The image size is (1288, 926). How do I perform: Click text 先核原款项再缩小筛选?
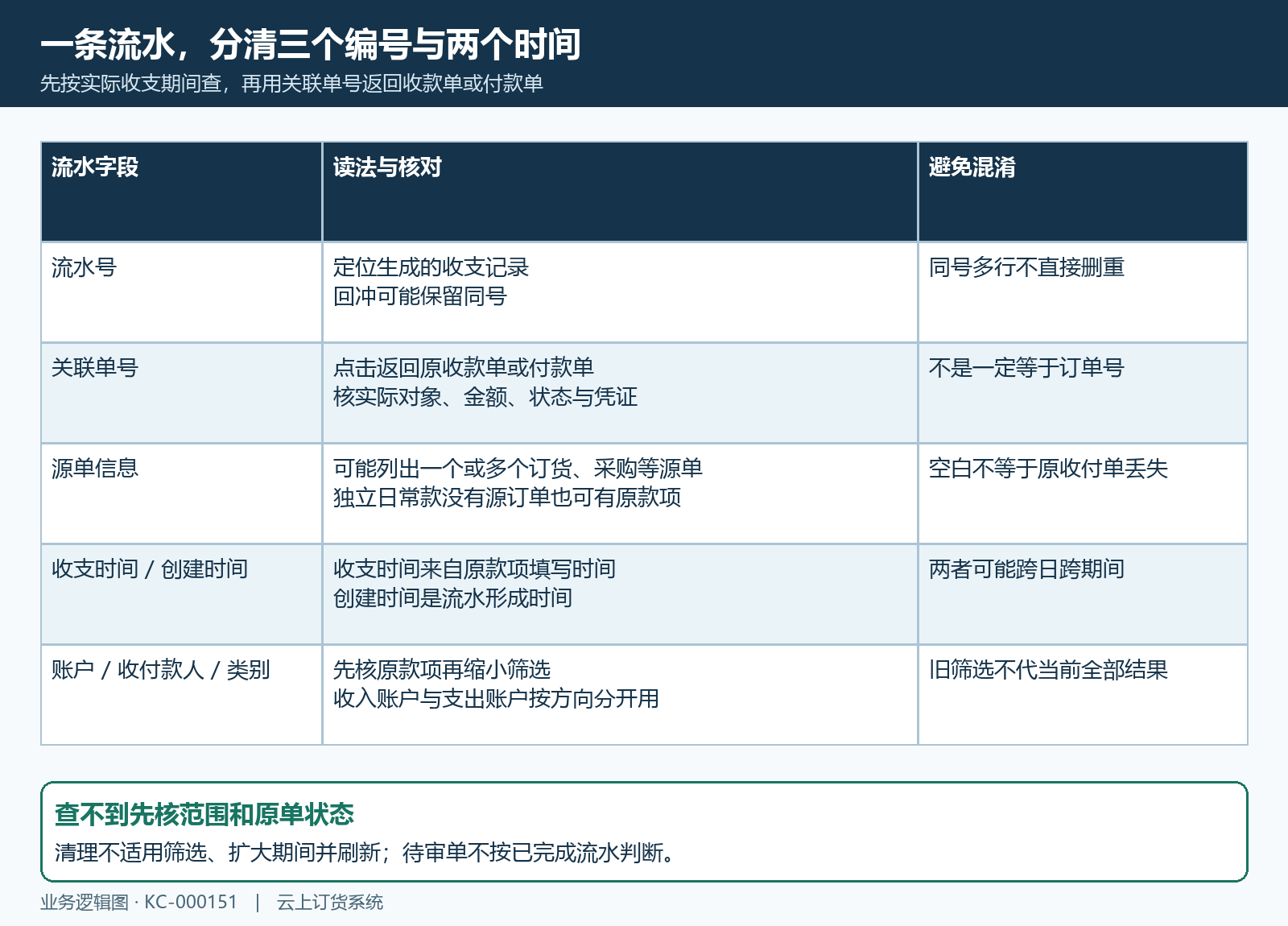tap(442, 670)
